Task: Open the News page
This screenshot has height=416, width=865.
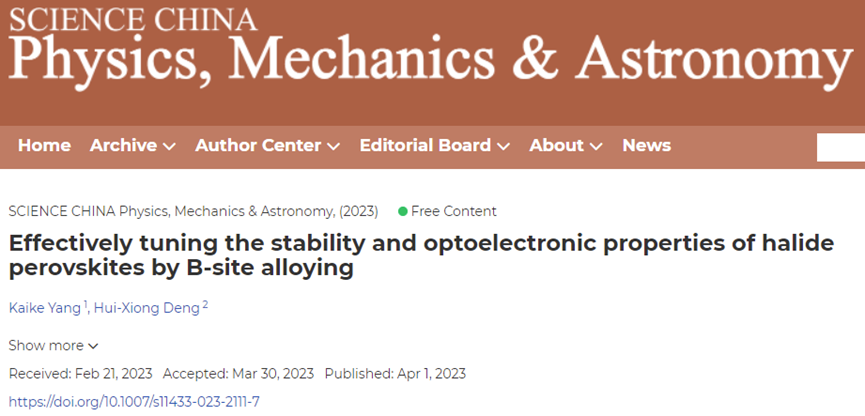Action: click(x=646, y=146)
